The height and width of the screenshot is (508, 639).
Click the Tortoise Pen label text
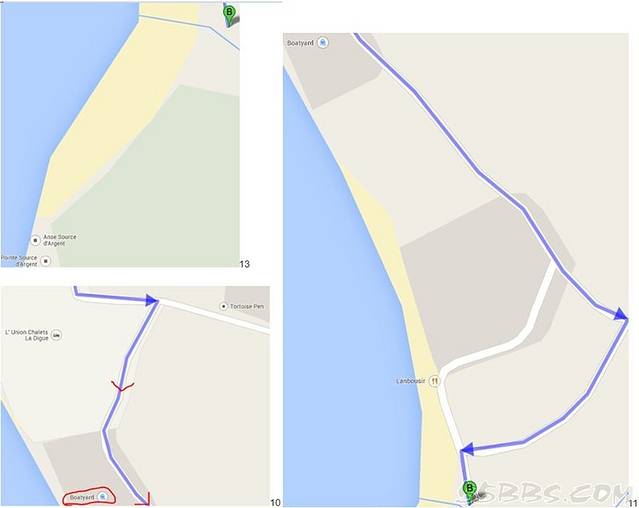point(247,306)
